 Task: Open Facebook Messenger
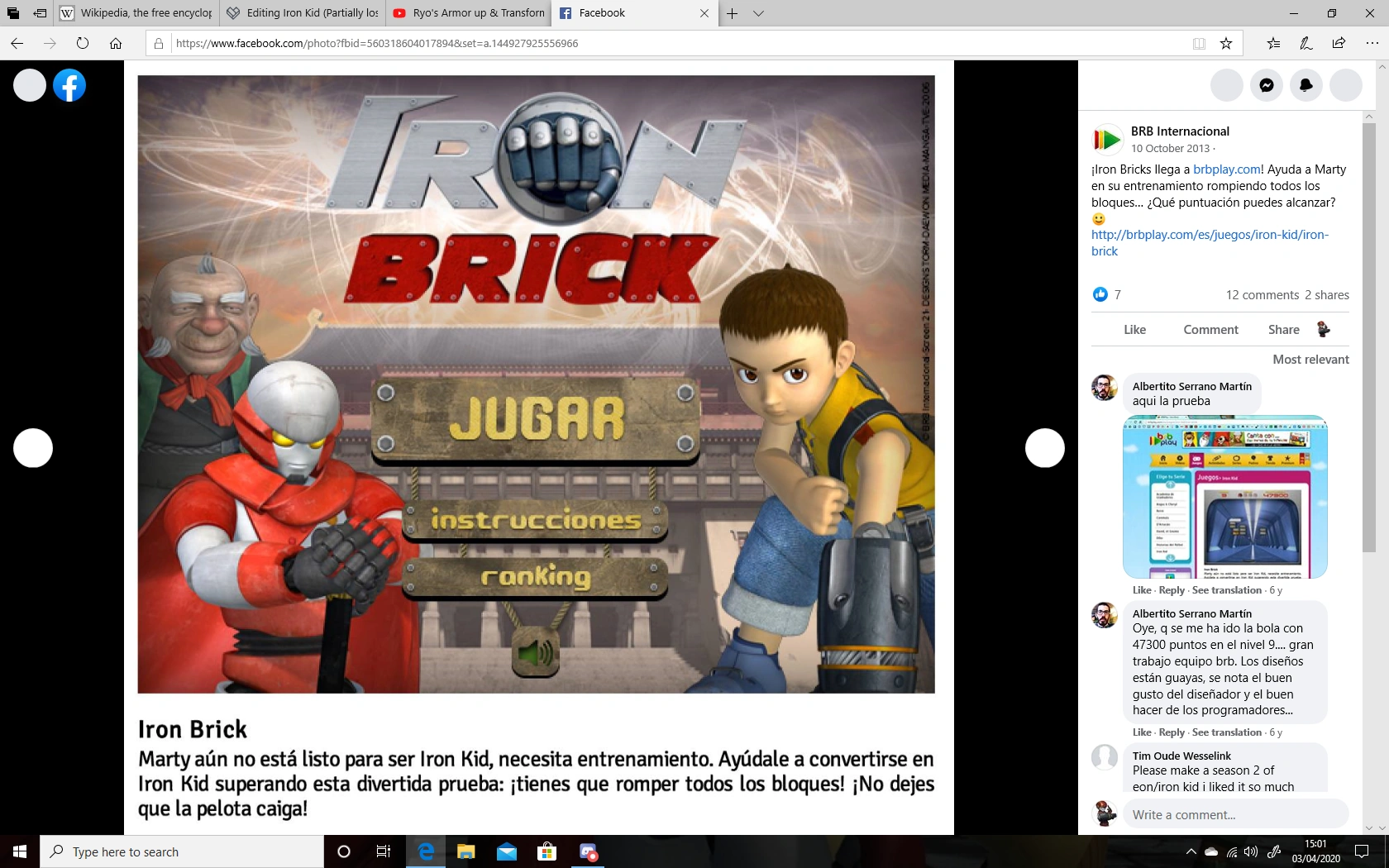click(x=1267, y=85)
